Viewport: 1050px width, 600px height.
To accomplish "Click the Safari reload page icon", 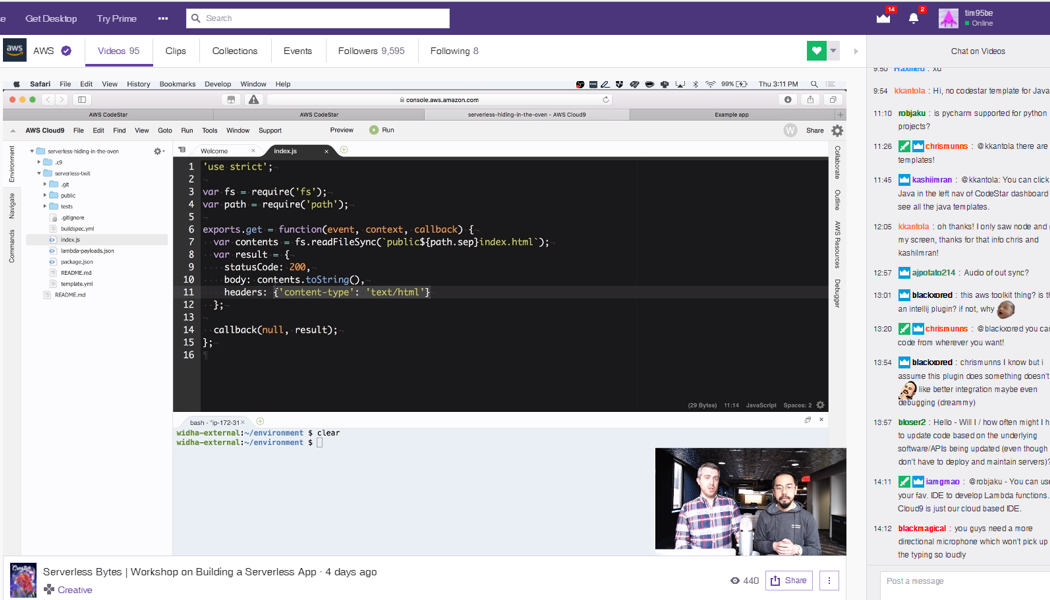I will (605, 100).
